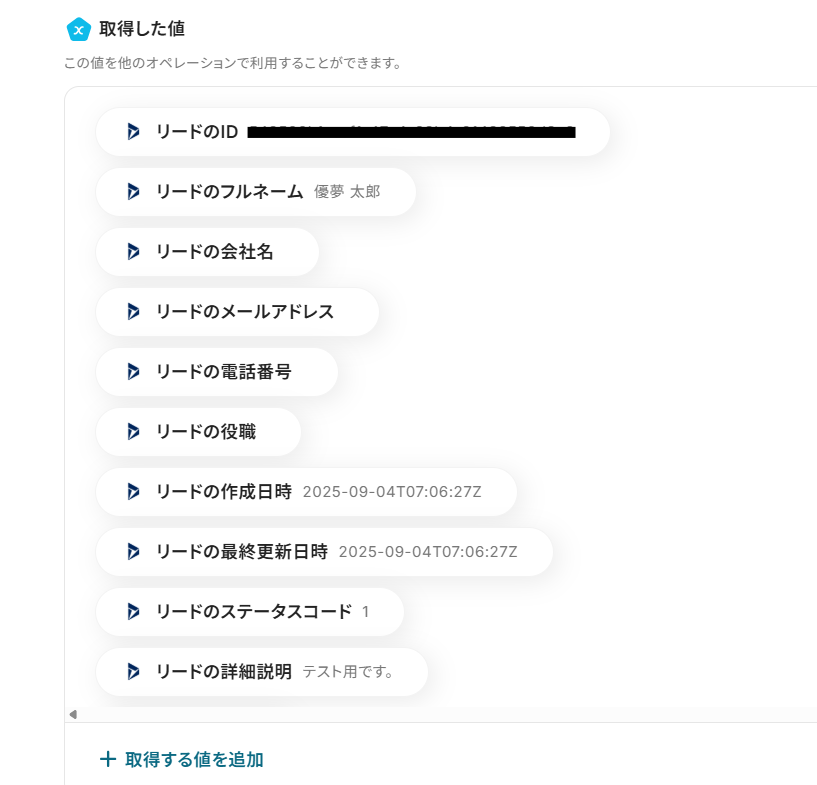This screenshot has width=817, height=785.
Task: Click the blue pentagon icon by 取得した値
Action: (x=79, y=29)
